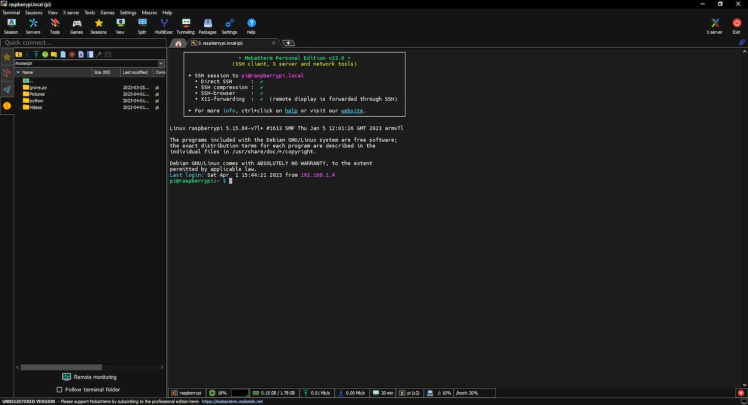Click the home tab icon
The image size is (748, 405).
[178, 43]
